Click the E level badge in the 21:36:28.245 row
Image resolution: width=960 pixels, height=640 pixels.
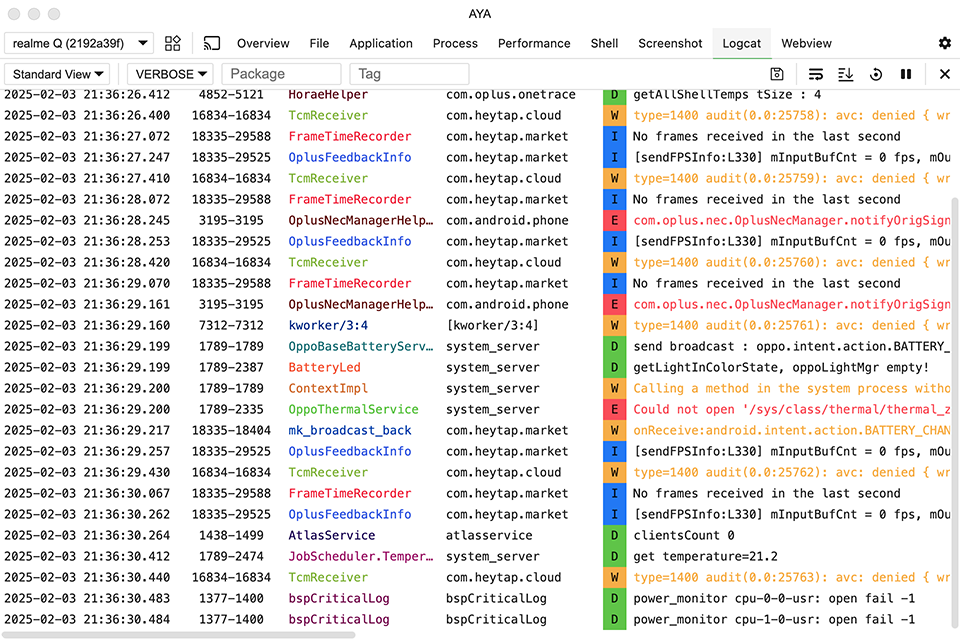tap(614, 220)
